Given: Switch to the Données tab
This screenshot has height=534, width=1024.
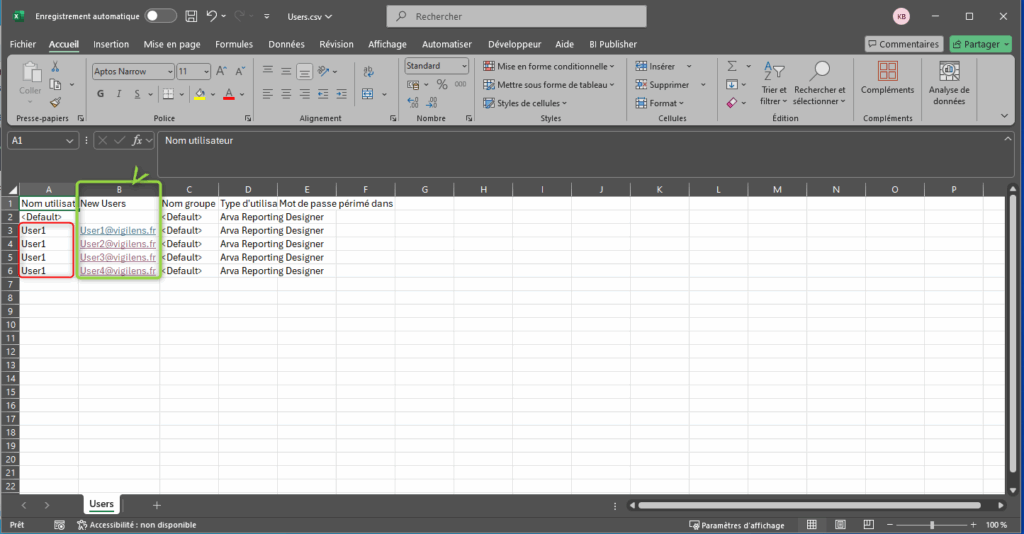Looking at the screenshot, I should [286, 44].
